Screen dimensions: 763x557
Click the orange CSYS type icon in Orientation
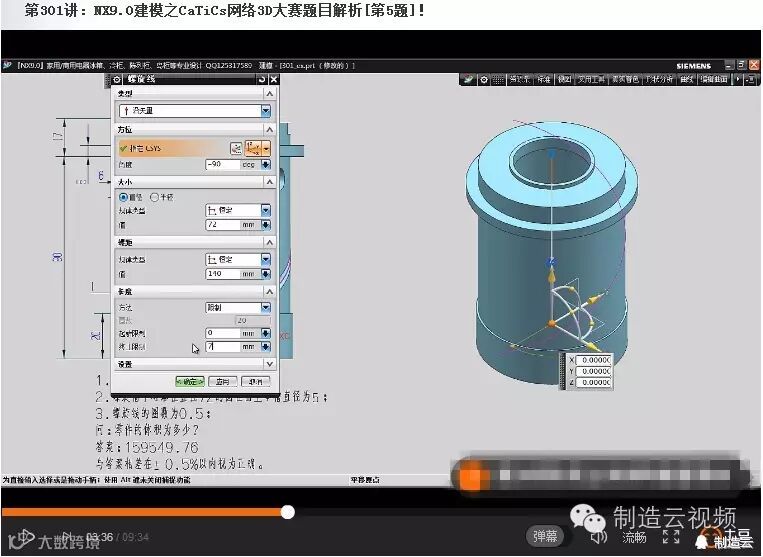coord(253,148)
